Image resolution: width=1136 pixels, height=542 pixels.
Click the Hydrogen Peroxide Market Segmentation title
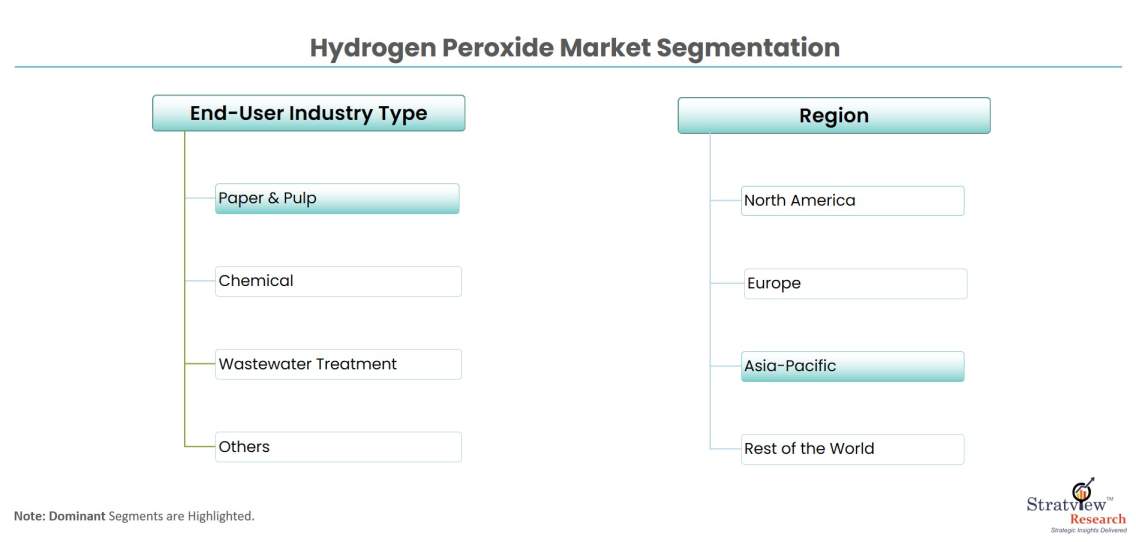pos(574,48)
